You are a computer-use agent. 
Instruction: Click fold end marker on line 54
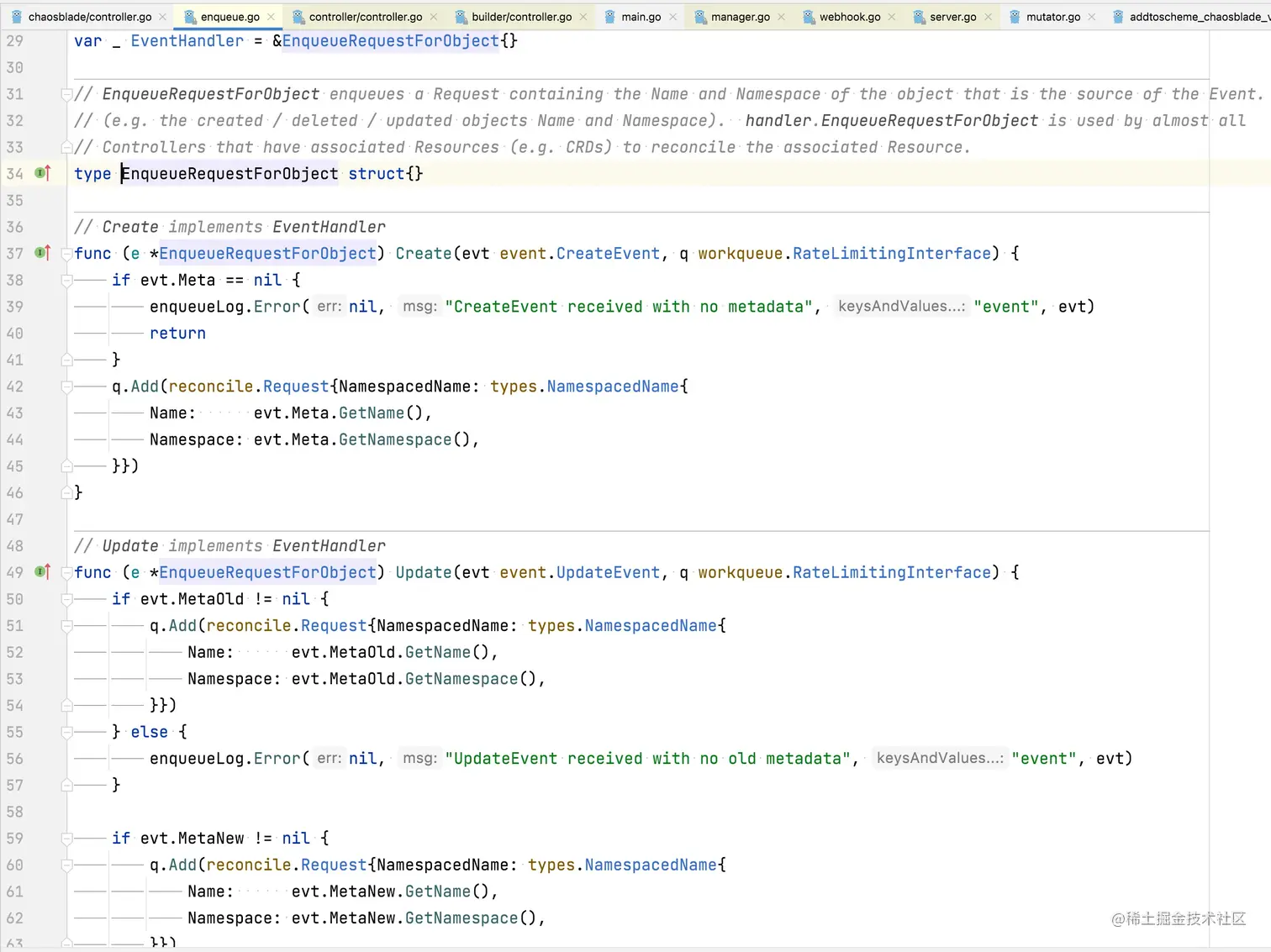coord(66,706)
